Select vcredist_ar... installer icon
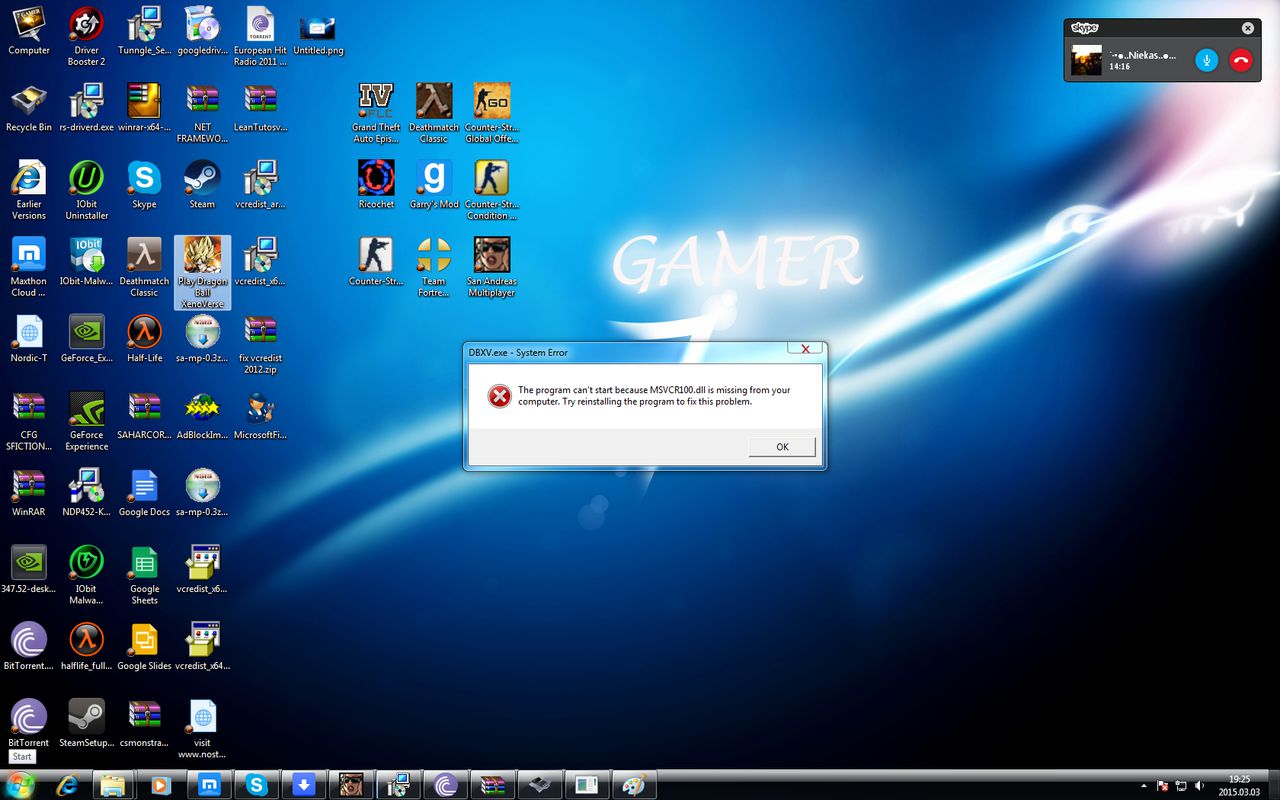The height and width of the screenshot is (800, 1280). tap(260, 184)
